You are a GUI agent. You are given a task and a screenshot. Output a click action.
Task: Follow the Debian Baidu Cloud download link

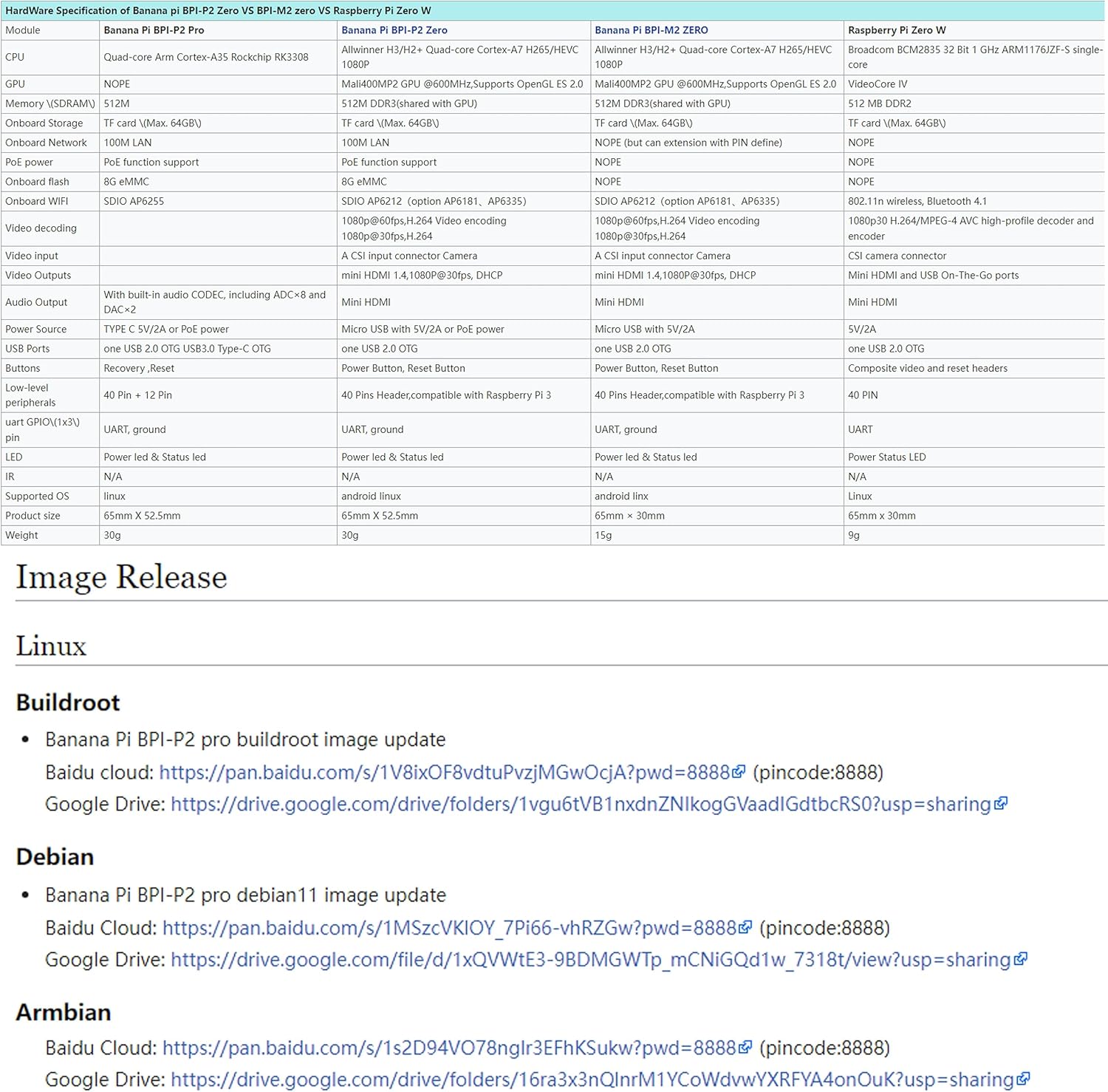point(449,928)
